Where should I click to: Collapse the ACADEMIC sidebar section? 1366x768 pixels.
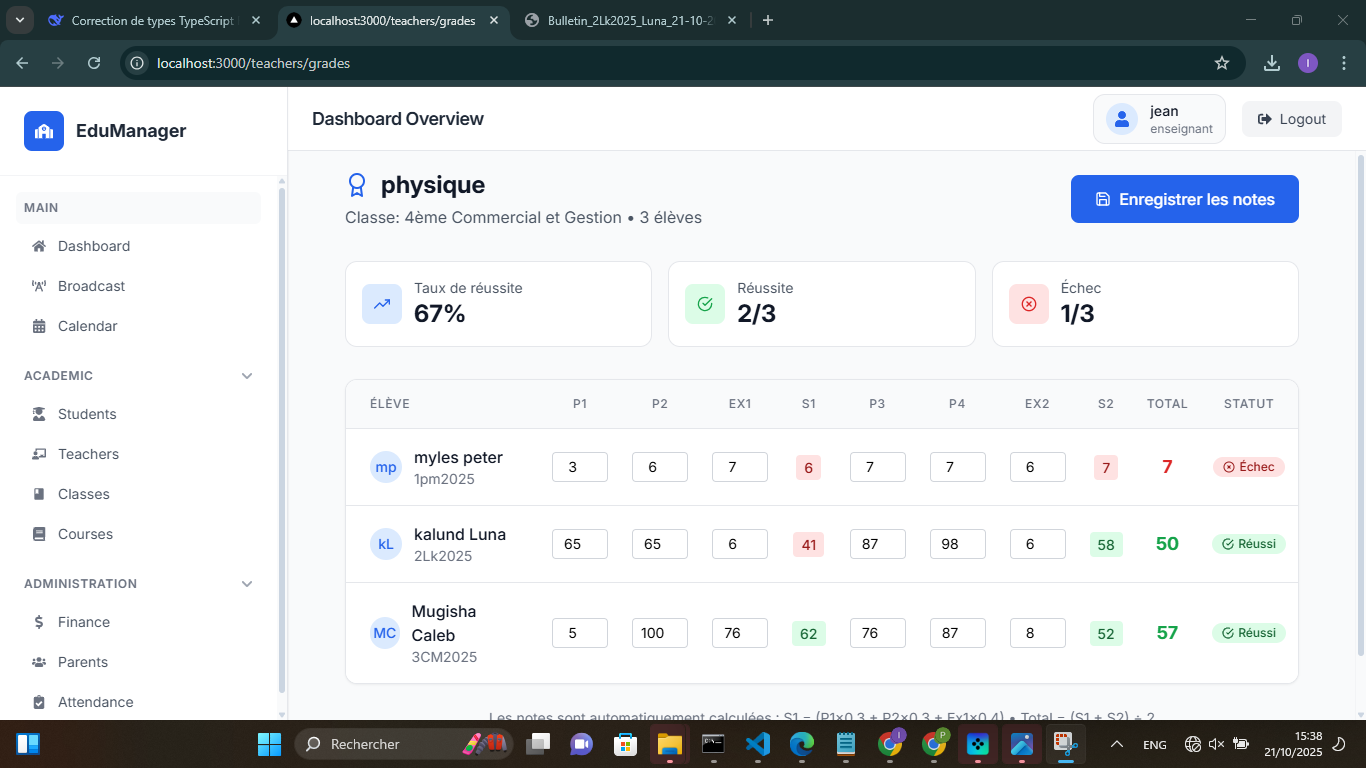(x=247, y=376)
